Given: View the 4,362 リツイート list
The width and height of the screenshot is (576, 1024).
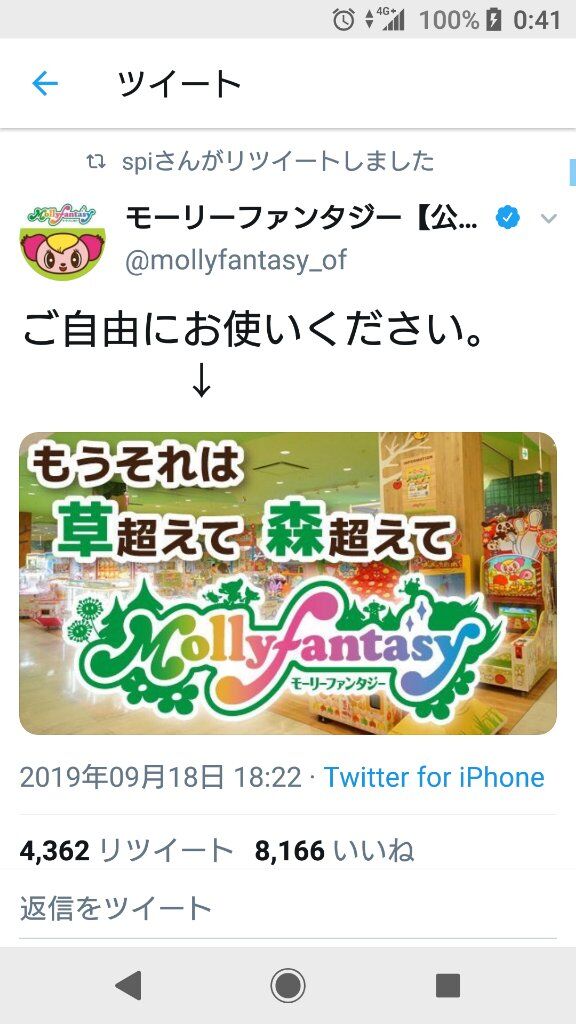Looking at the screenshot, I should tap(126, 851).
